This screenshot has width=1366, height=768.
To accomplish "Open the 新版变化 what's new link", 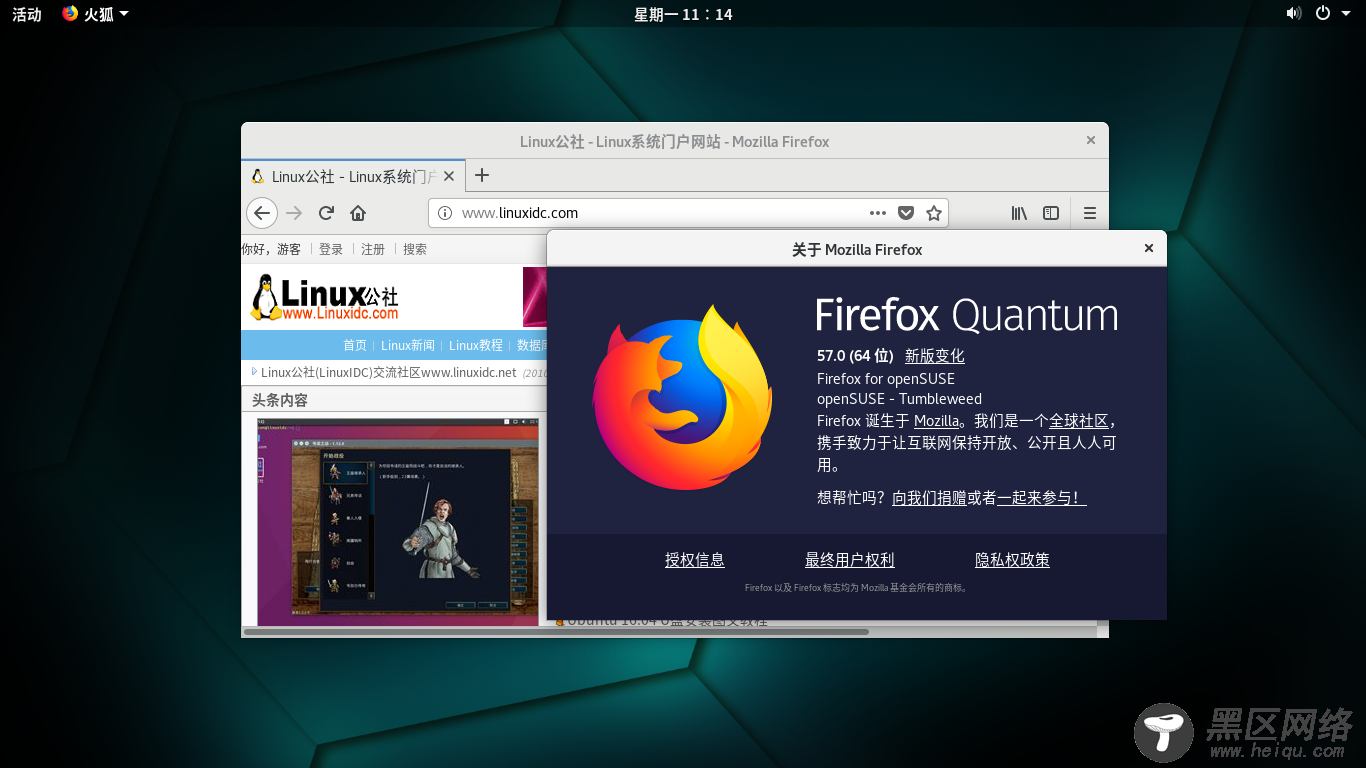I will [935, 356].
